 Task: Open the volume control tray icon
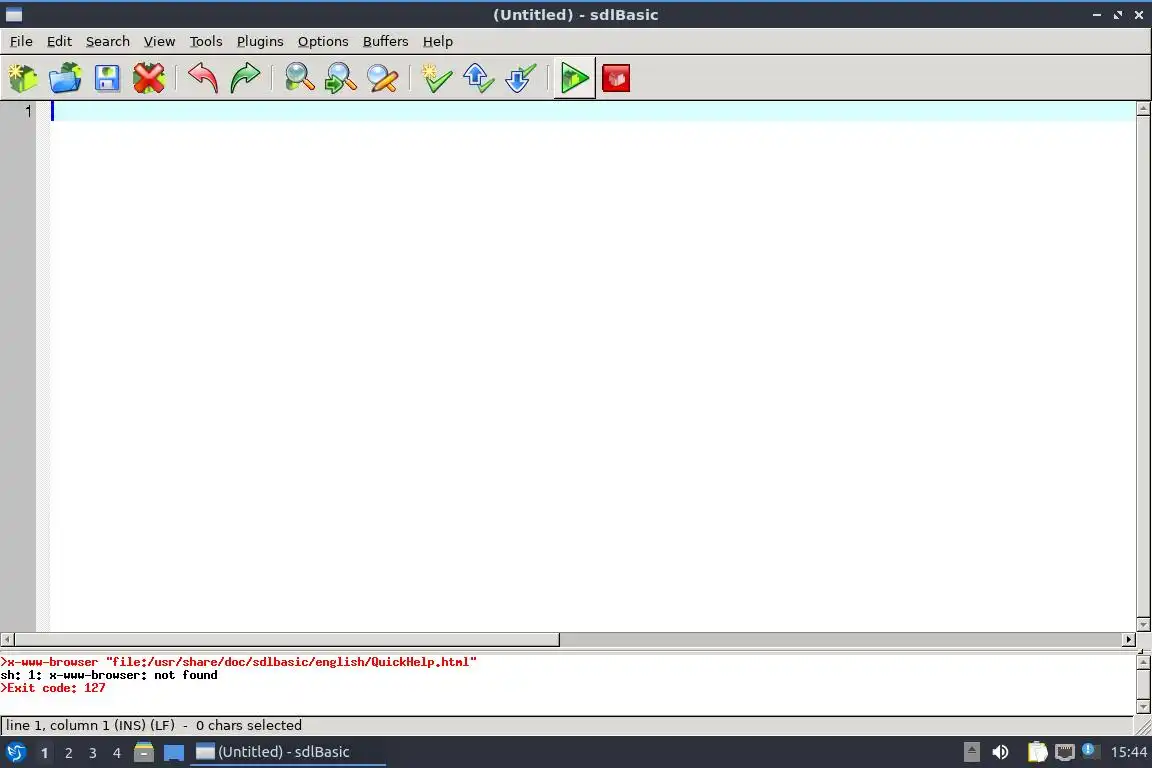pyautogui.click(x=1000, y=752)
